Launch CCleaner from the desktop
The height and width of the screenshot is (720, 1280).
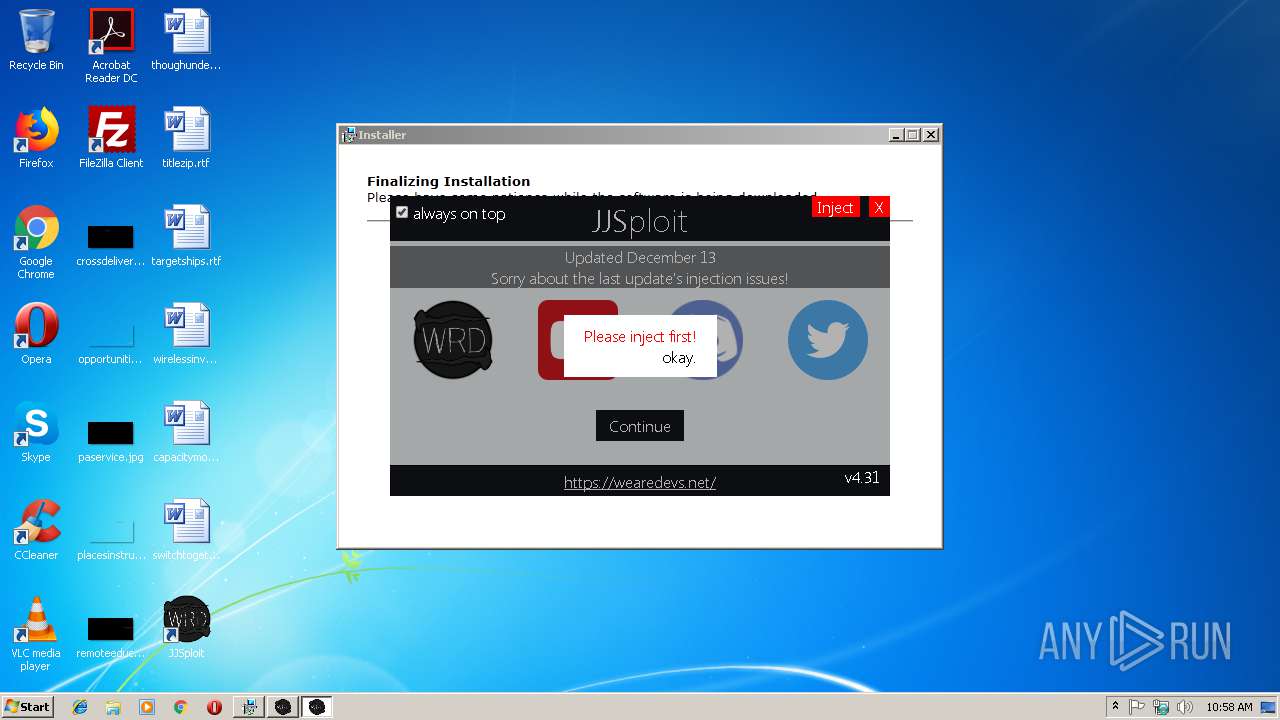point(36,531)
